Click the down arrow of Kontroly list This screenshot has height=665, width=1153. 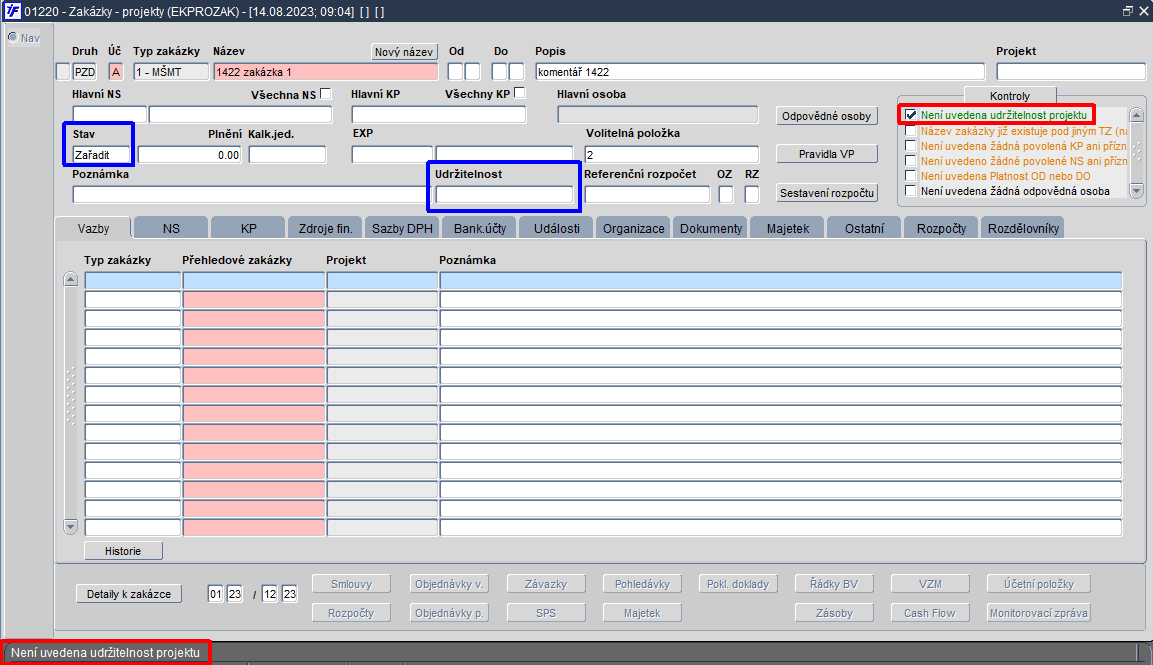(x=1137, y=191)
